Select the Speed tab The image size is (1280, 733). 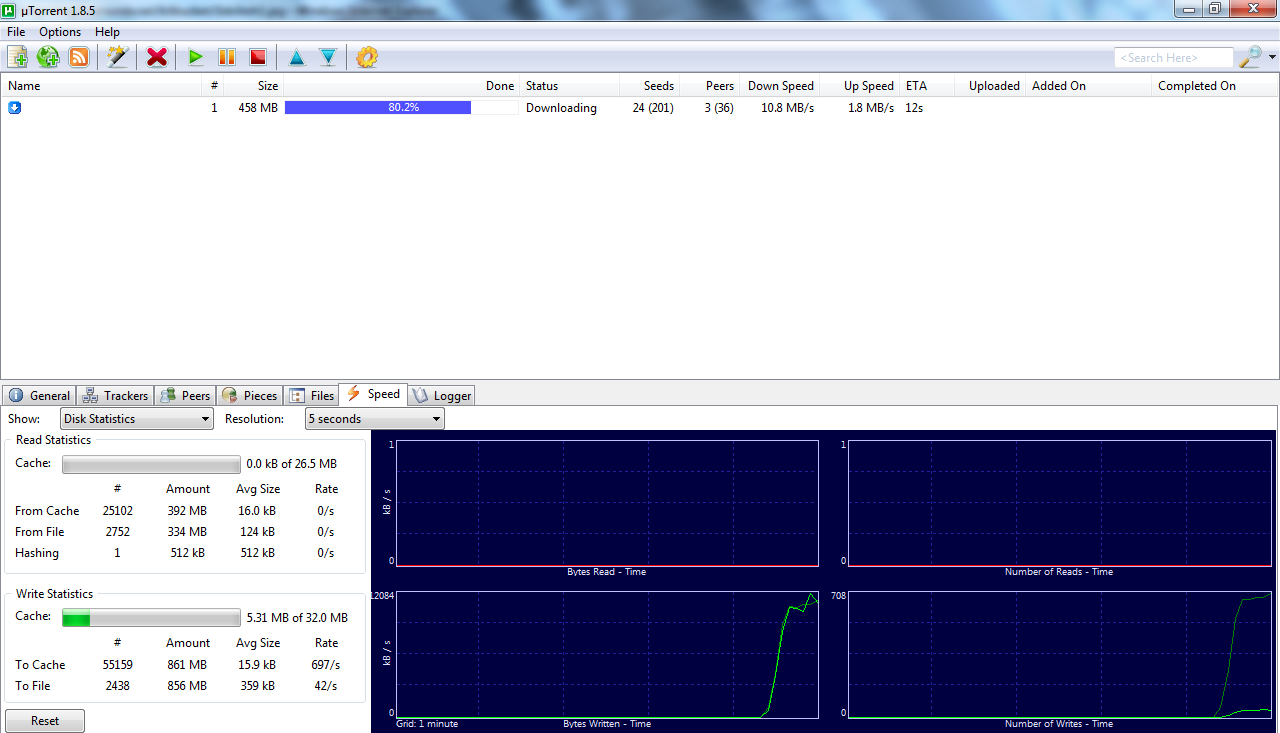(373, 394)
